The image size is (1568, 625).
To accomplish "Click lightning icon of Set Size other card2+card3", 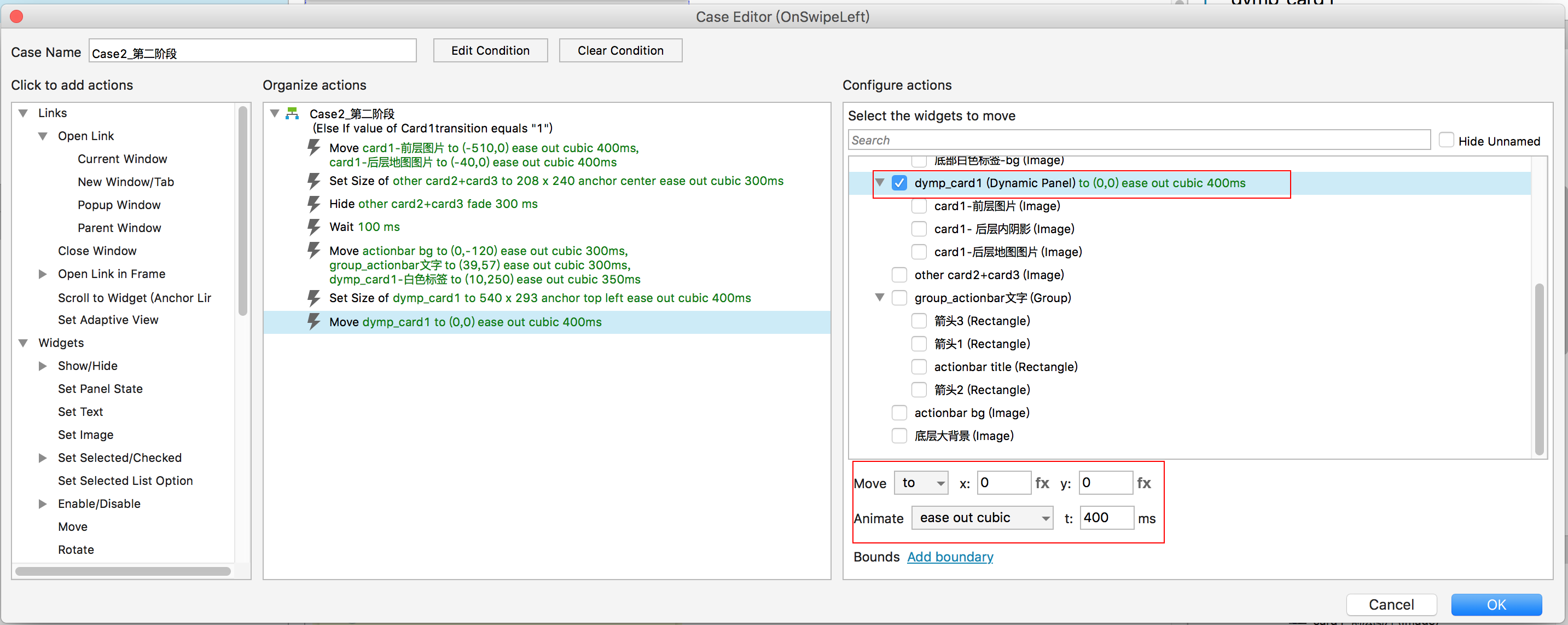I will [x=313, y=181].
